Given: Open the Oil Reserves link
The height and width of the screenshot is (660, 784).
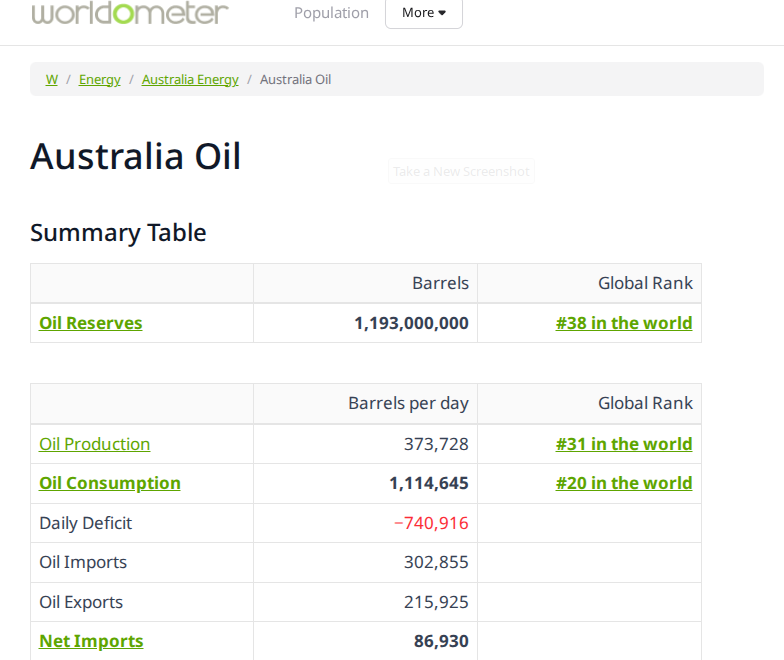Looking at the screenshot, I should click(91, 323).
